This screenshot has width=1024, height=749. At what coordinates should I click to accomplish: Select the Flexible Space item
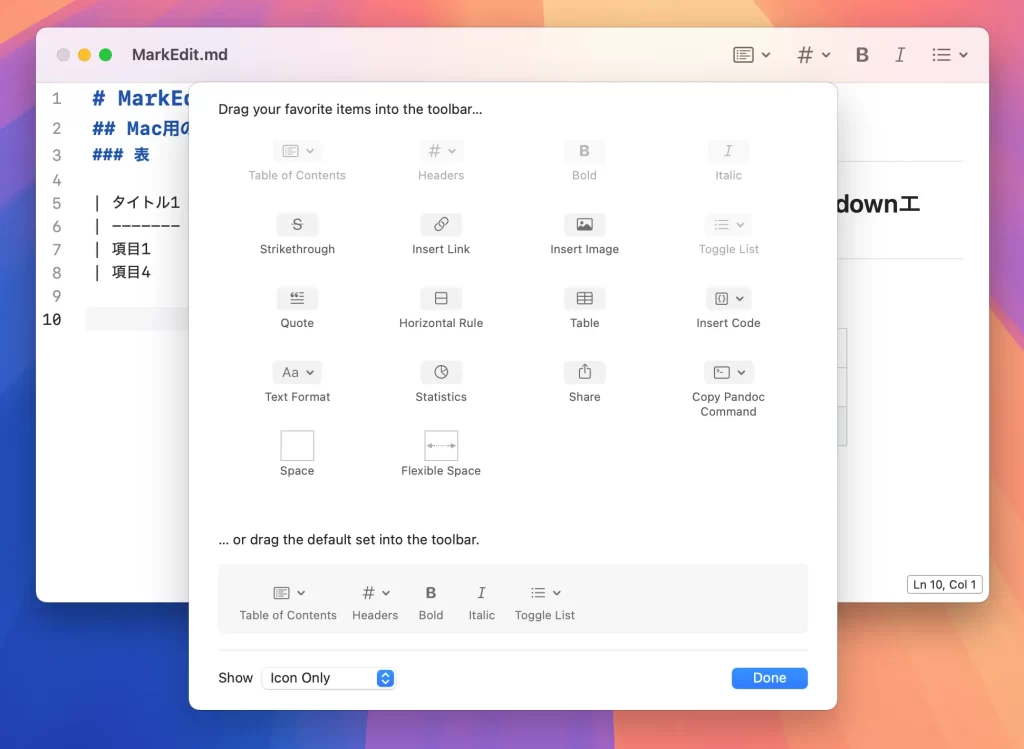pyautogui.click(x=441, y=445)
